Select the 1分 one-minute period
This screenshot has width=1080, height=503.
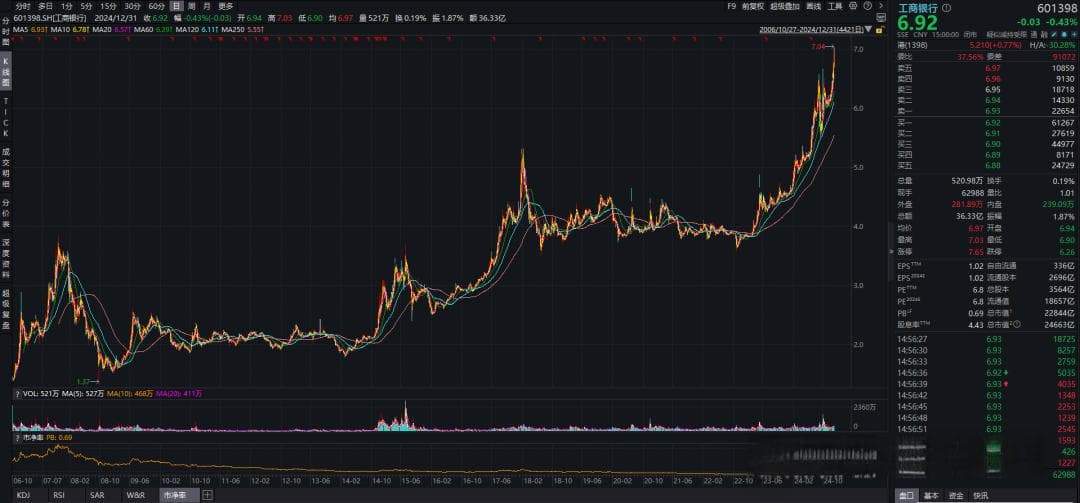click(x=67, y=6)
